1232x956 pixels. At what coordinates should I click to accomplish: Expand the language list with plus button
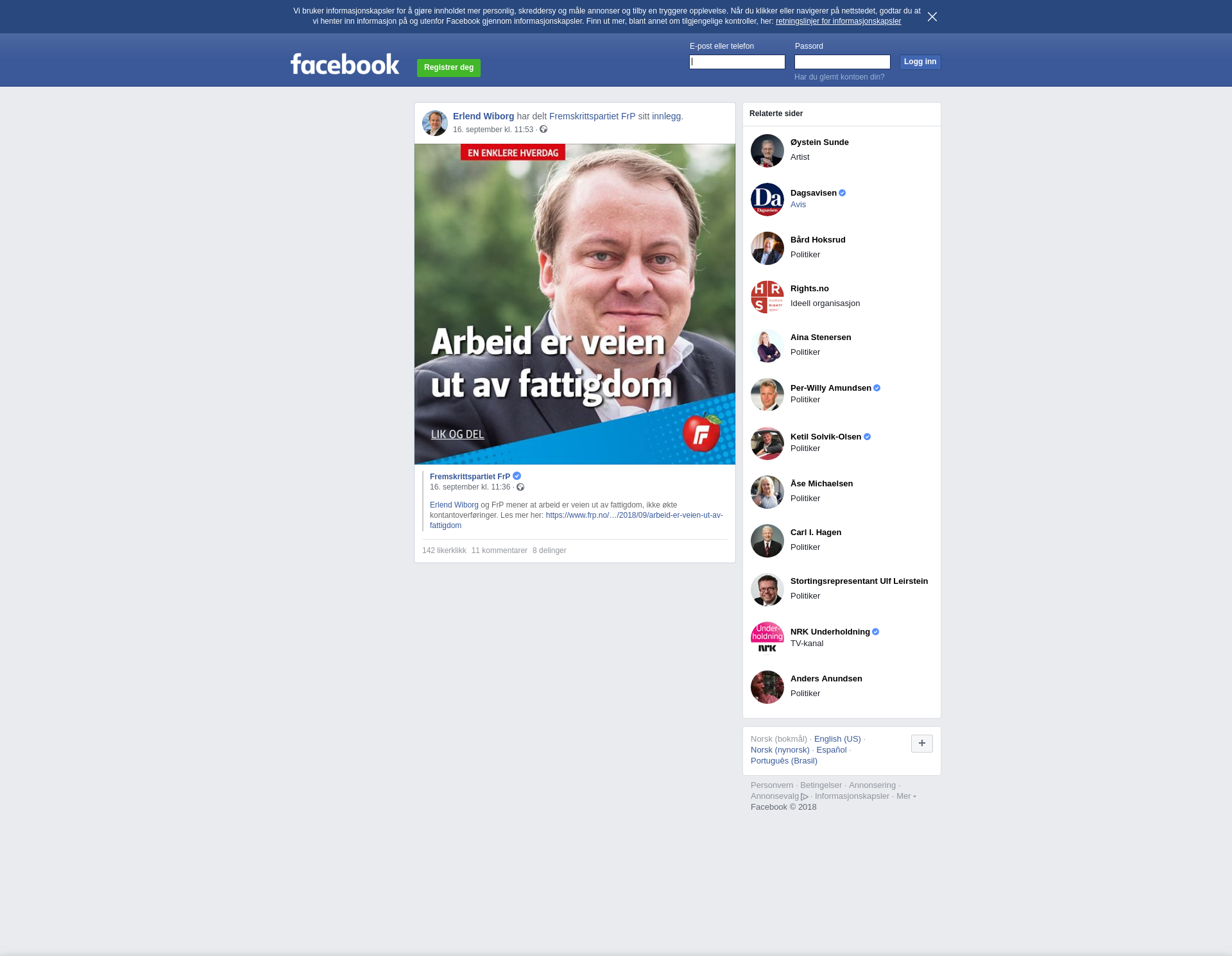click(x=921, y=743)
